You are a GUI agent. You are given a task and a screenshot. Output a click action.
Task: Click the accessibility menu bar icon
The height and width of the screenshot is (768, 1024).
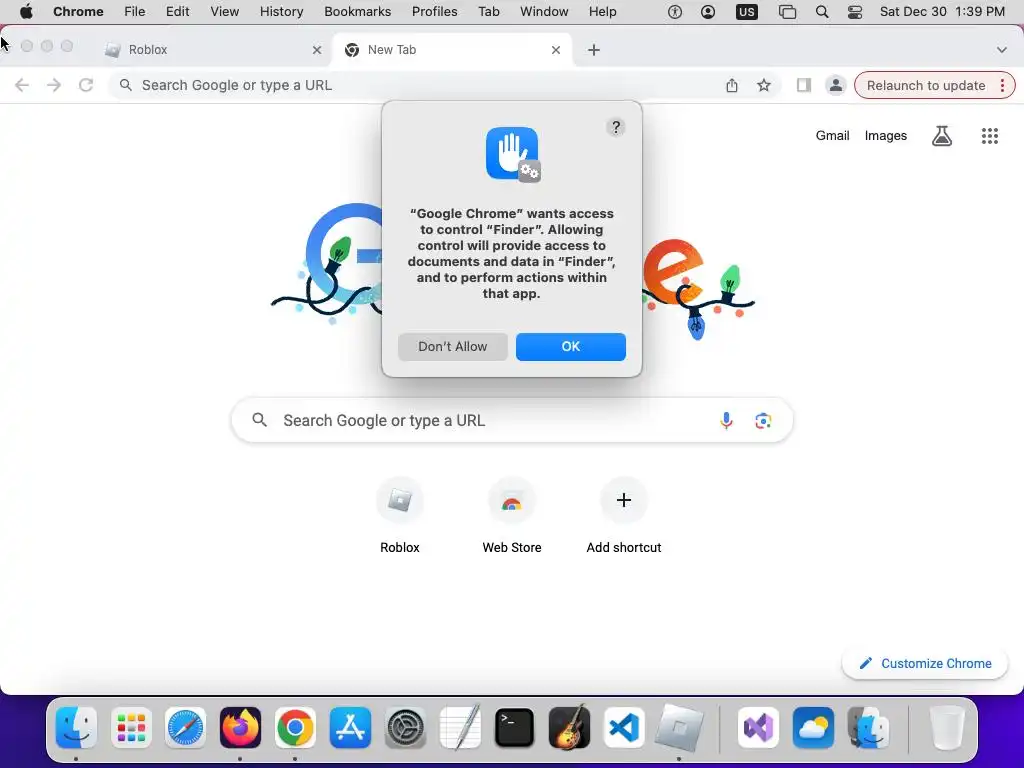coord(675,12)
